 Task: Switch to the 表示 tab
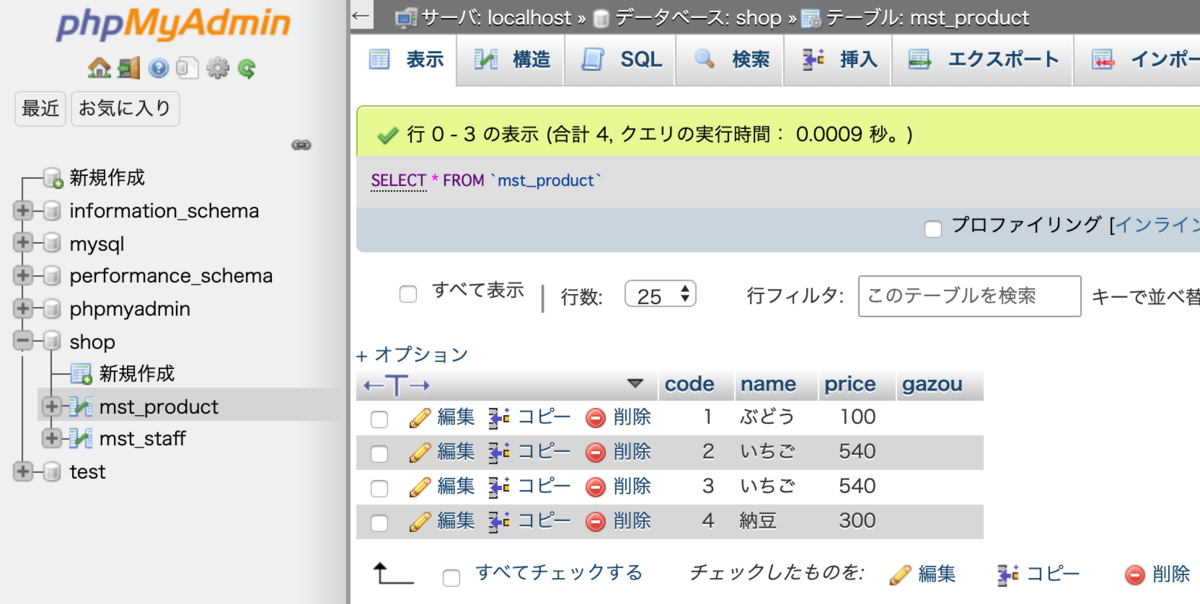pyautogui.click(x=406, y=60)
